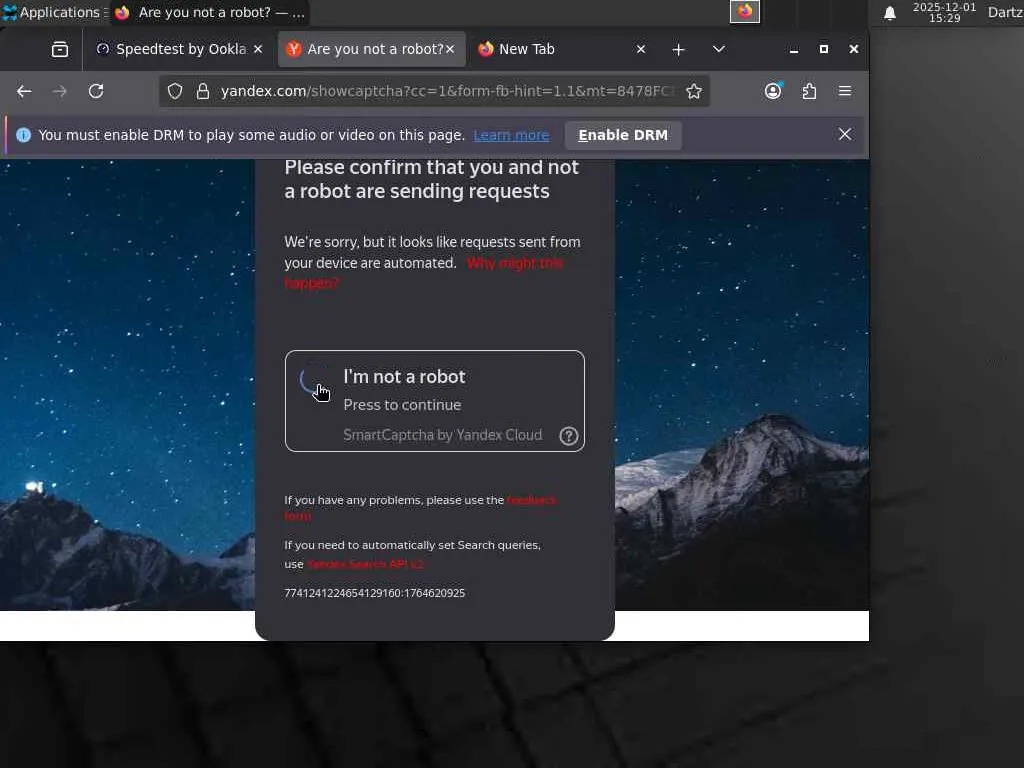Open the Extensions puzzle icon
Image resolution: width=1024 pixels, height=768 pixels.
(x=809, y=91)
